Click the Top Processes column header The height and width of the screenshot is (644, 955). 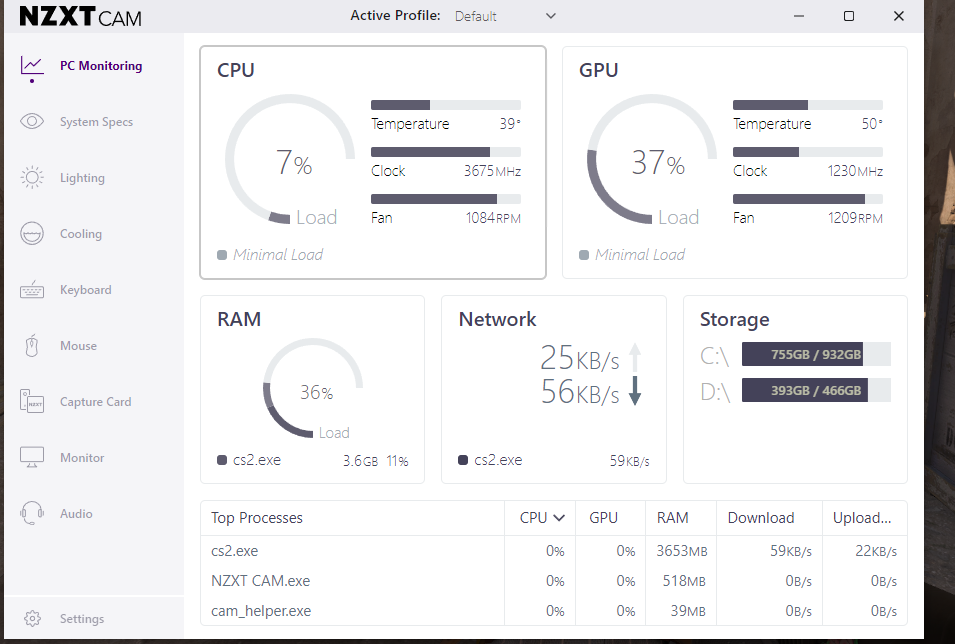[x=257, y=518]
